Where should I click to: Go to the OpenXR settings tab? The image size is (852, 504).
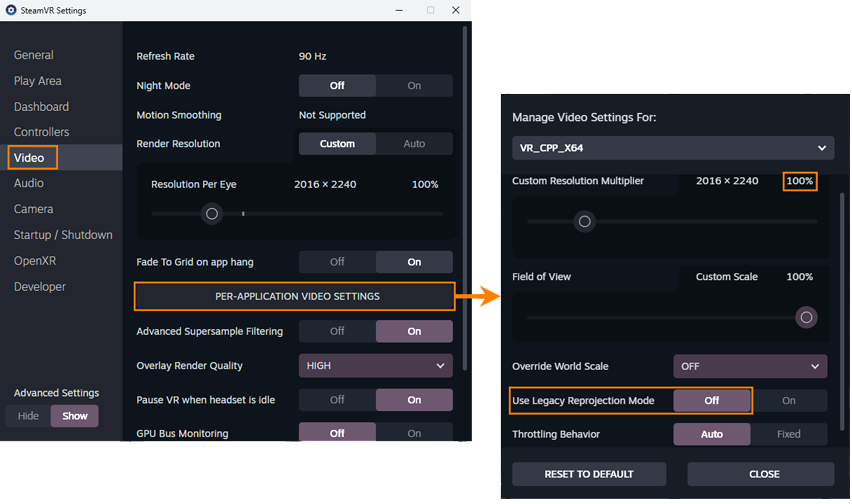35,261
